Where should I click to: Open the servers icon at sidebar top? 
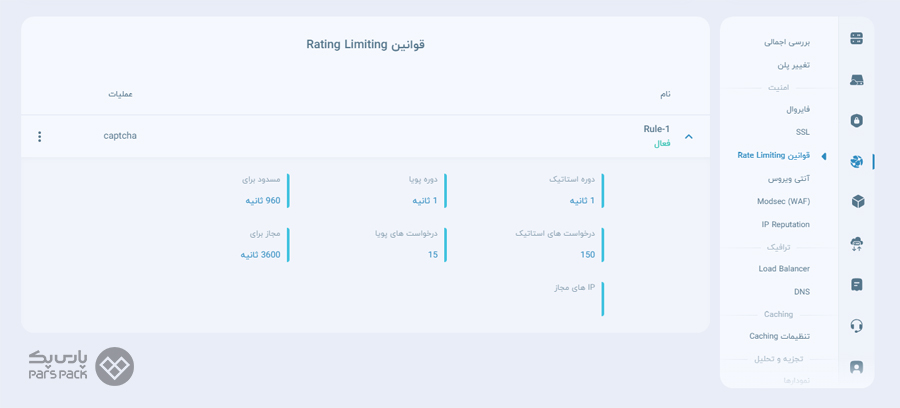[x=856, y=39]
